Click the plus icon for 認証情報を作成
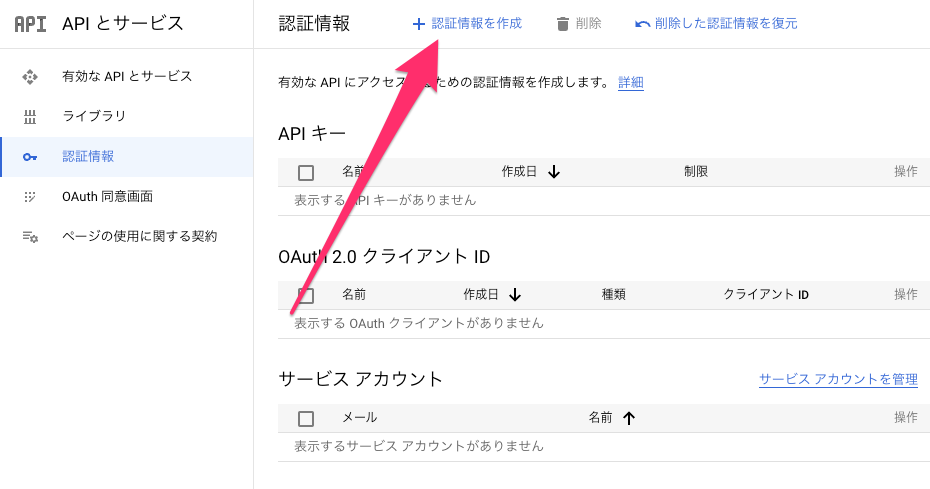The image size is (930, 489). [419, 24]
